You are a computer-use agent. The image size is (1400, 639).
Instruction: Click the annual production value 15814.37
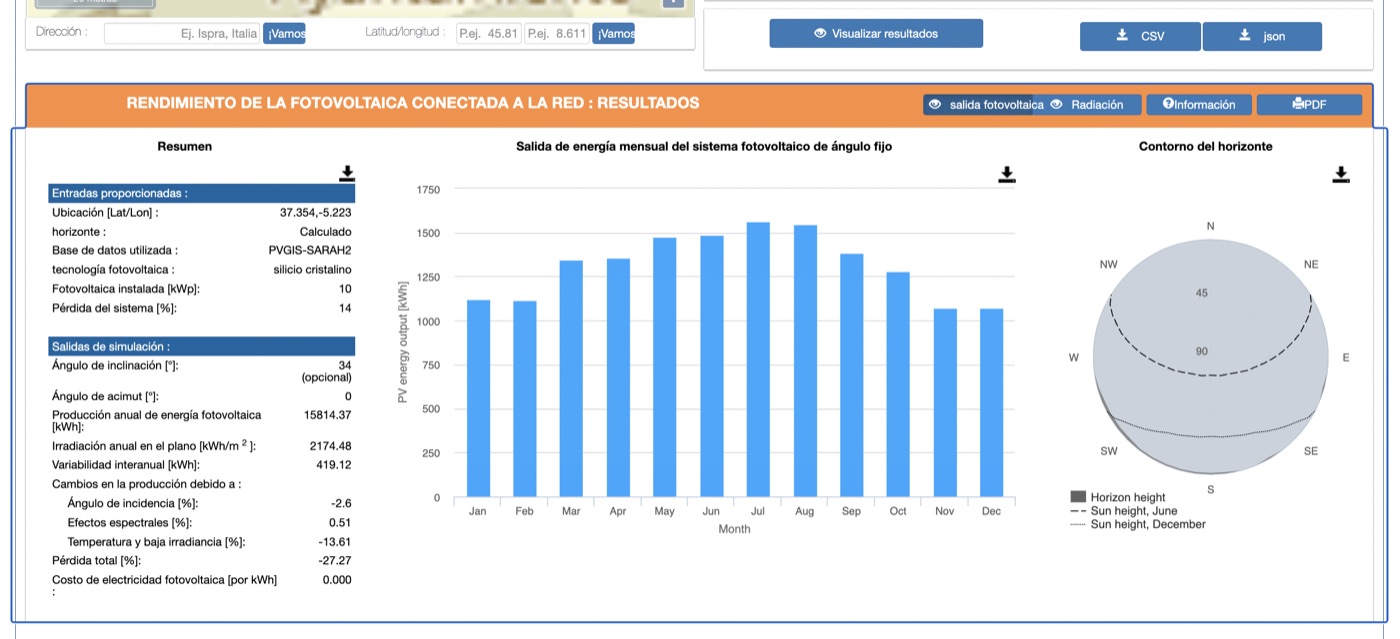click(327, 415)
